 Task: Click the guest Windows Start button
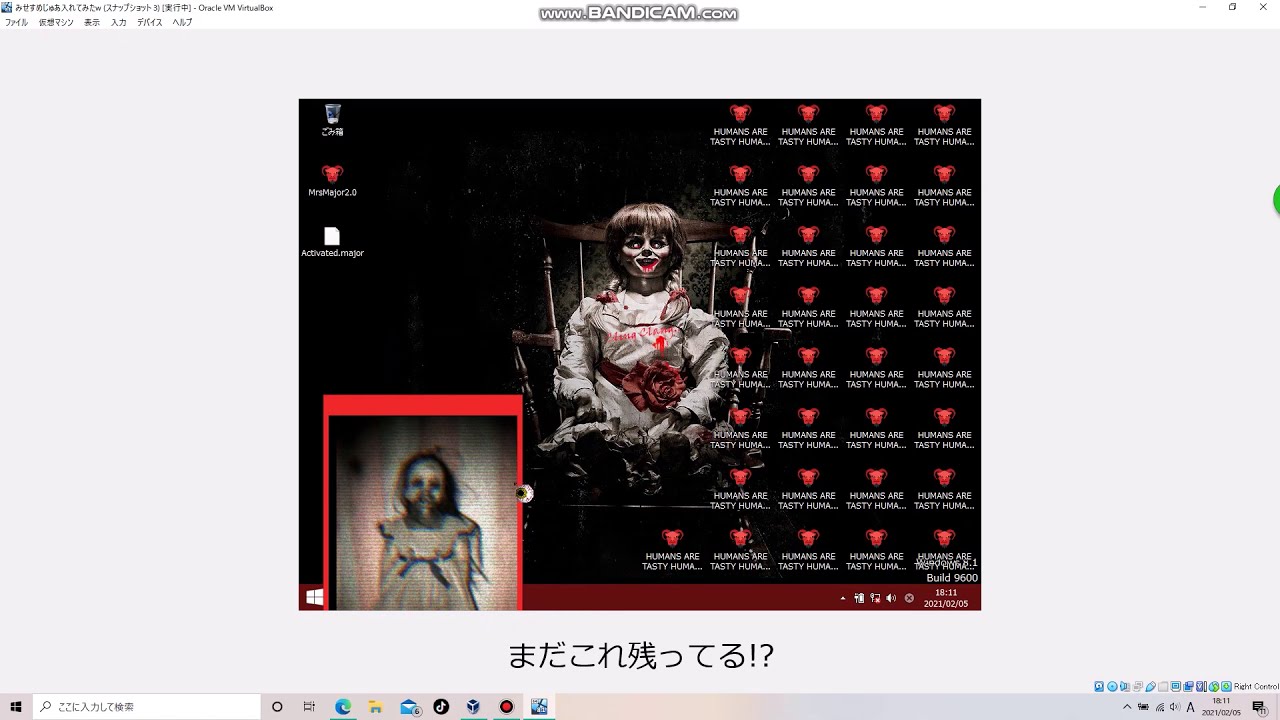314,597
